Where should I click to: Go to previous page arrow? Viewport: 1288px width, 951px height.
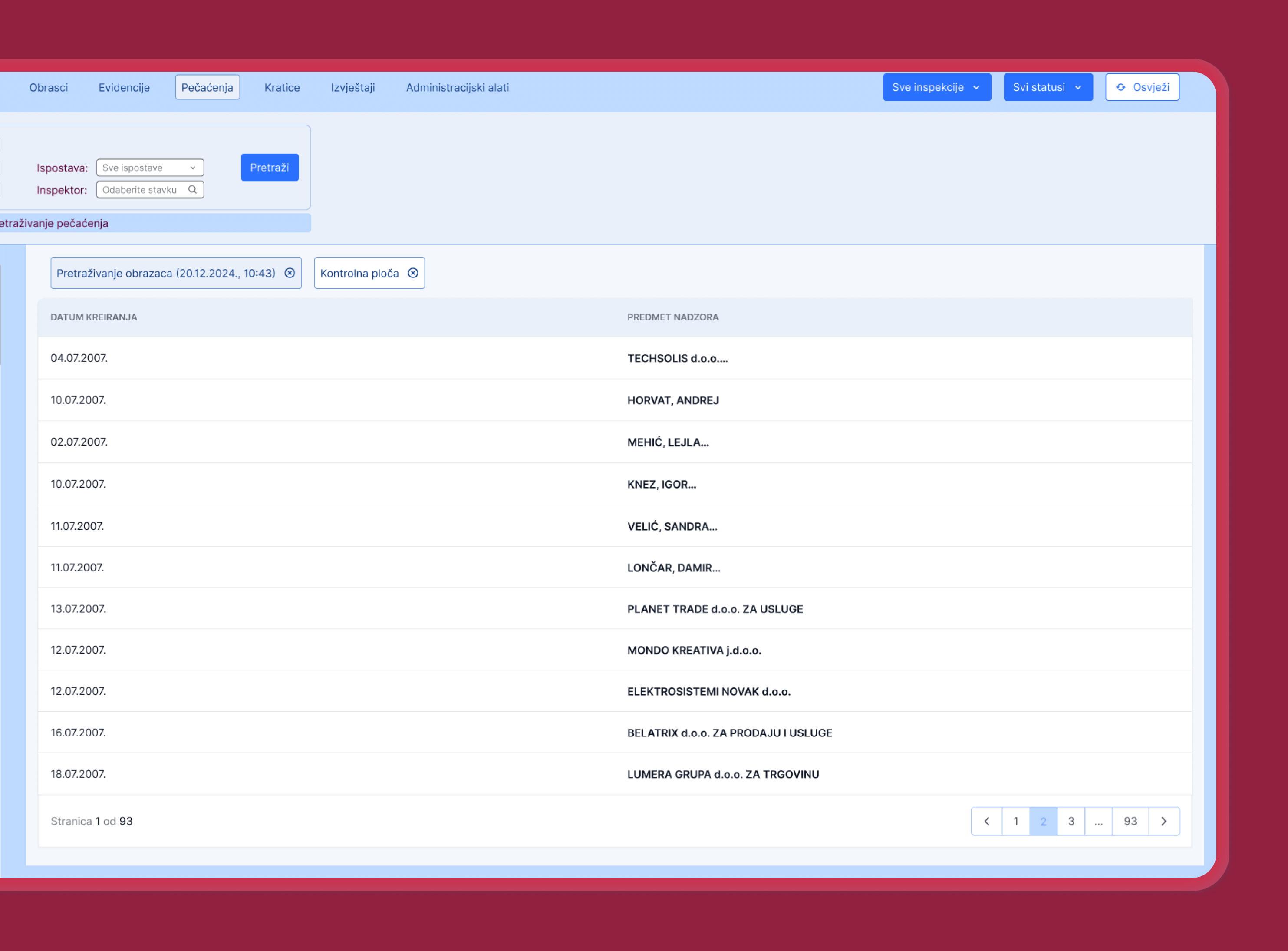tap(986, 821)
